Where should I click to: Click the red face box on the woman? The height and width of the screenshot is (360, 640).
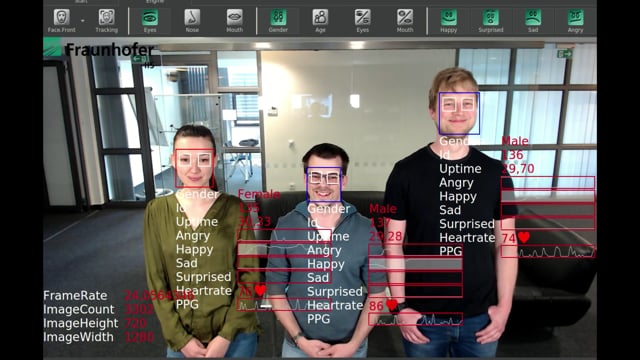pyautogui.click(x=194, y=168)
